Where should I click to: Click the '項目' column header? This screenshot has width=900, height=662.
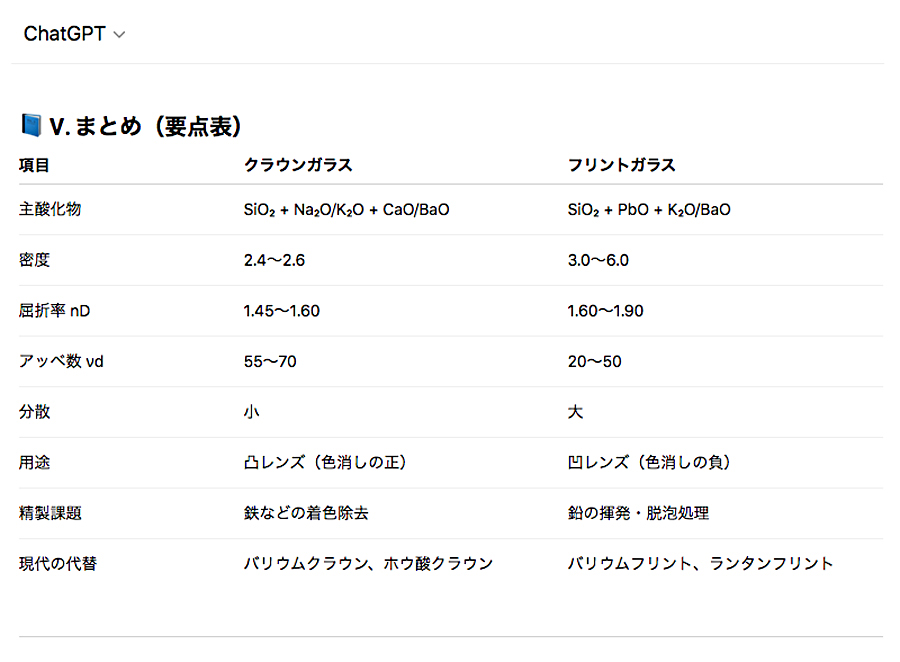34,165
